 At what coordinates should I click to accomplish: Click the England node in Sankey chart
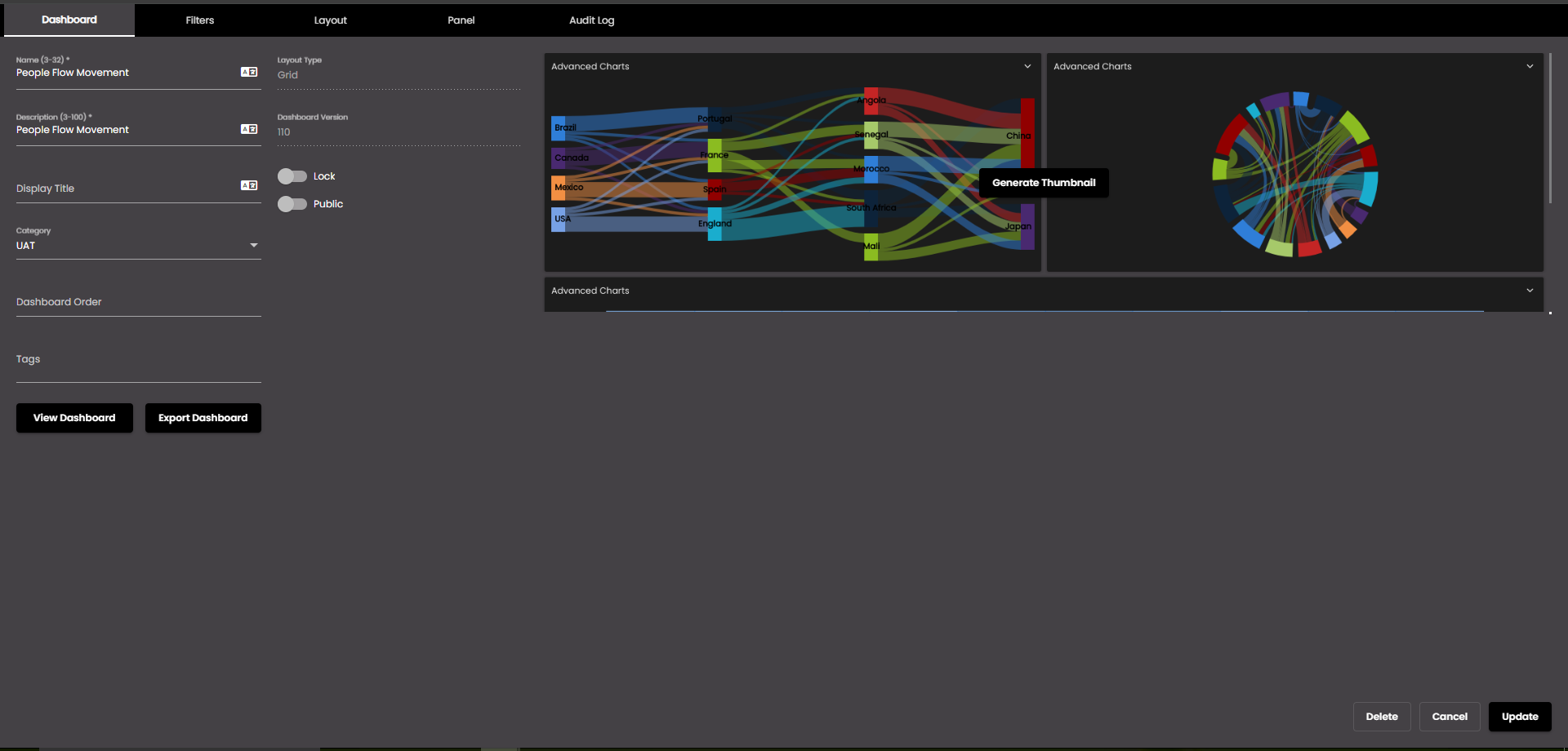point(715,224)
